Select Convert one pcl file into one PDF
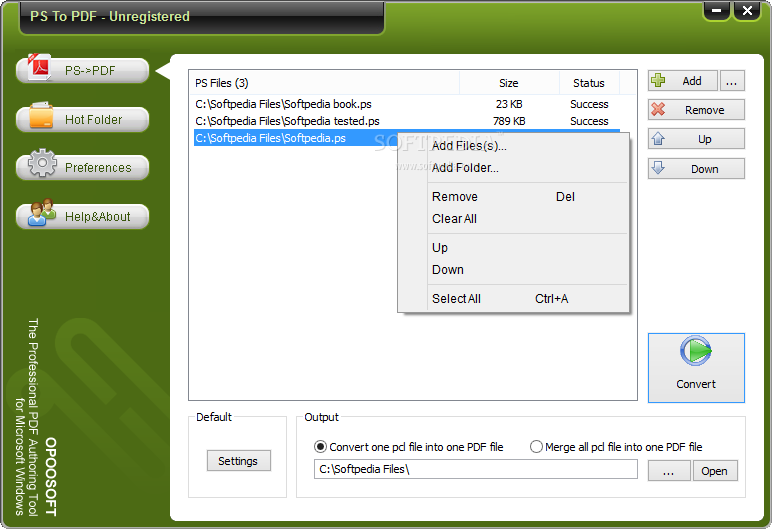This screenshot has height=529, width=772. click(408, 447)
